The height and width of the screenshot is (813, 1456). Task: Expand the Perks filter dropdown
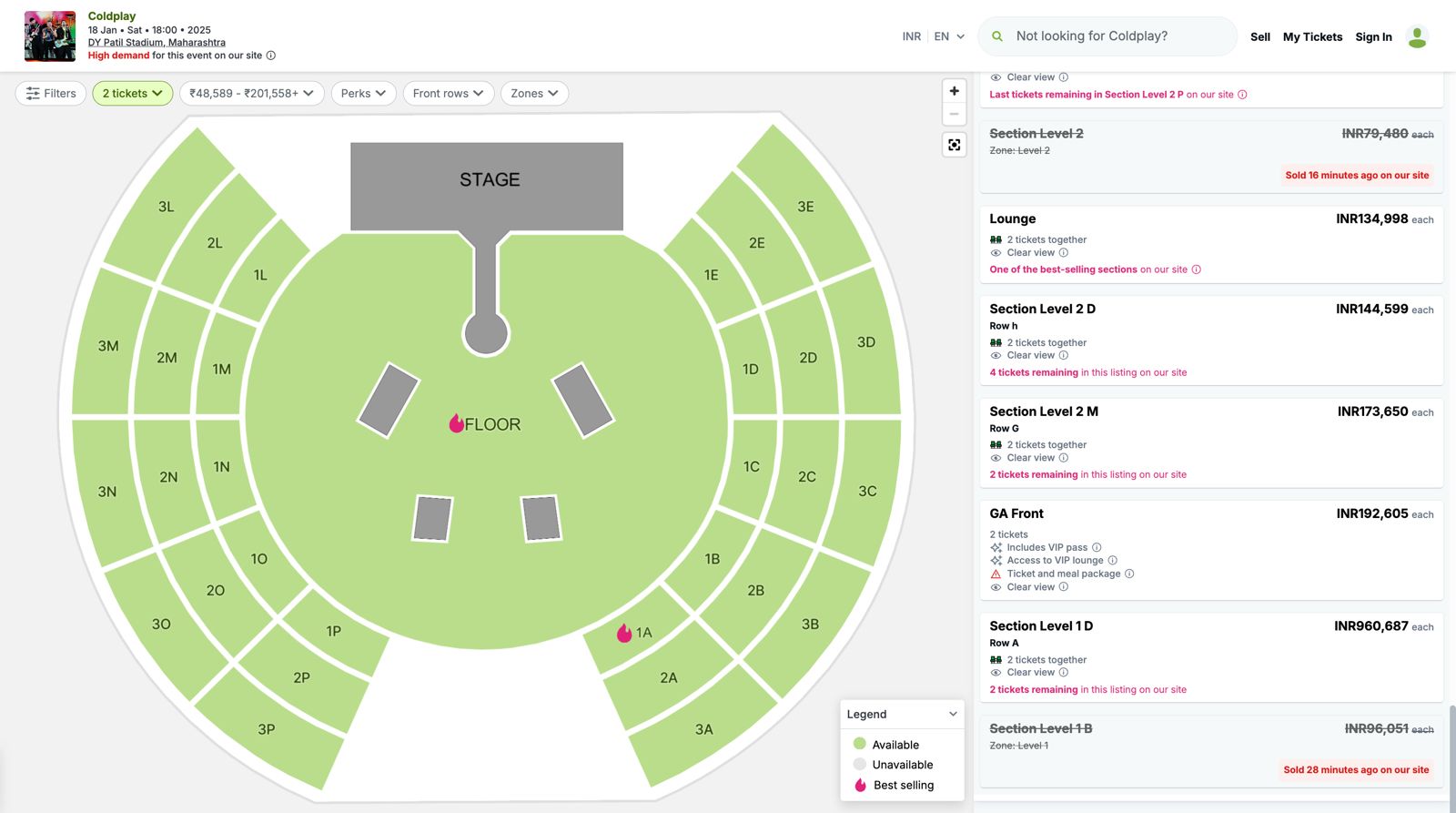pos(363,93)
